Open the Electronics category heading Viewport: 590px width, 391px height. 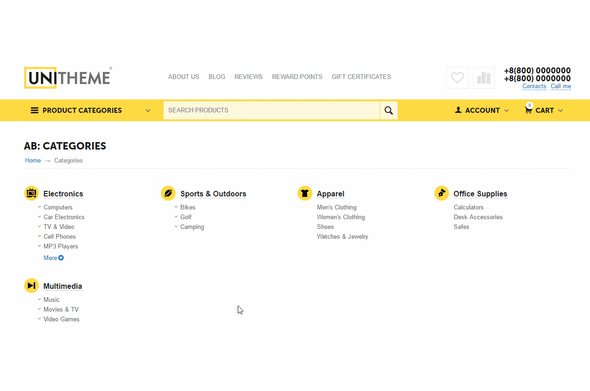point(63,194)
